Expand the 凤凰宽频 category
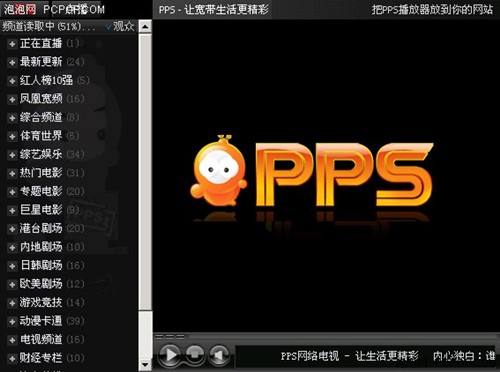 12,99
